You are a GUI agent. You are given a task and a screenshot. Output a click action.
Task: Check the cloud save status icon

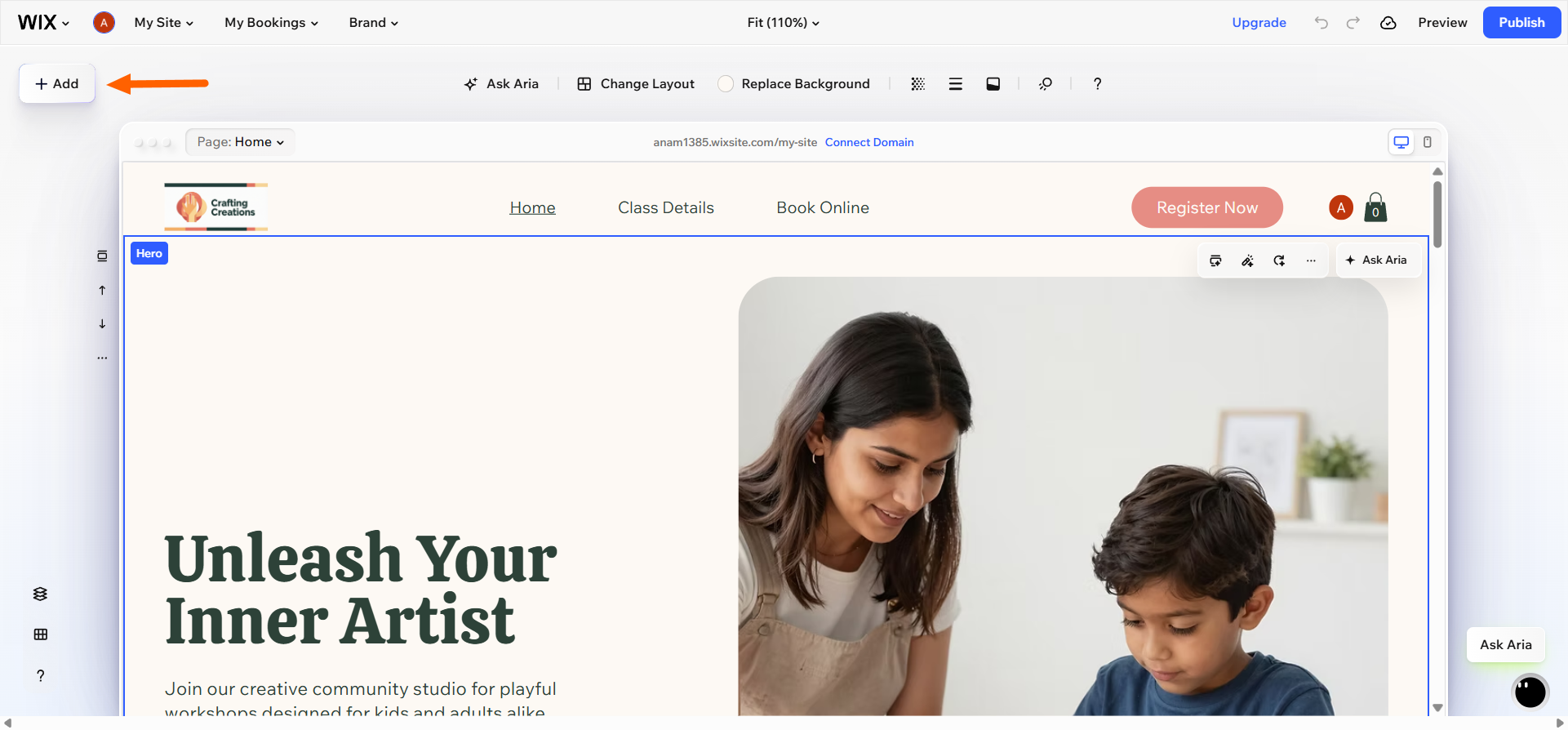point(1388,23)
